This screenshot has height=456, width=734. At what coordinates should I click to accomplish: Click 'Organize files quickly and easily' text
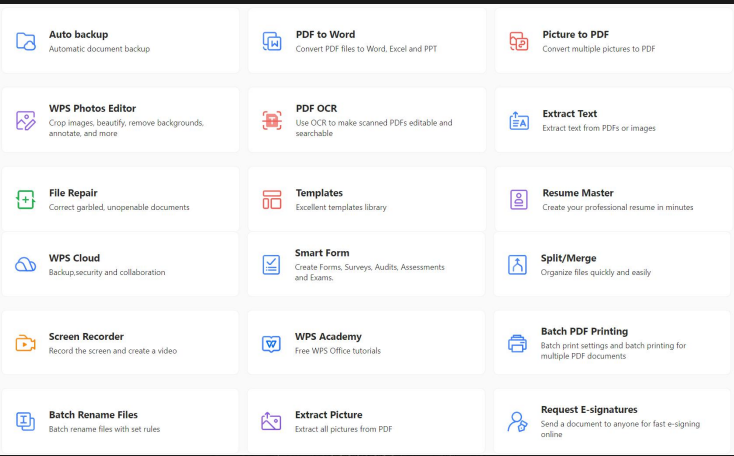click(595, 272)
